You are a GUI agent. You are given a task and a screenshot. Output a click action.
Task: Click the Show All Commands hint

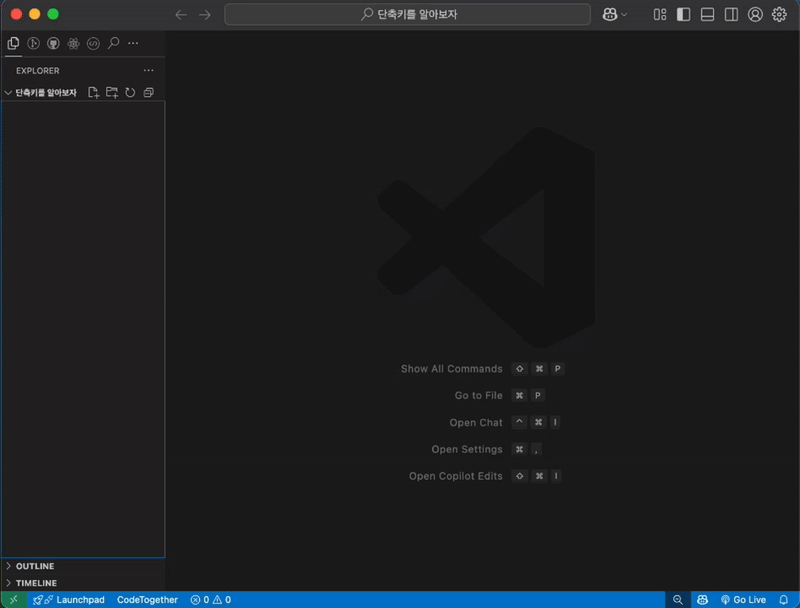point(452,369)
